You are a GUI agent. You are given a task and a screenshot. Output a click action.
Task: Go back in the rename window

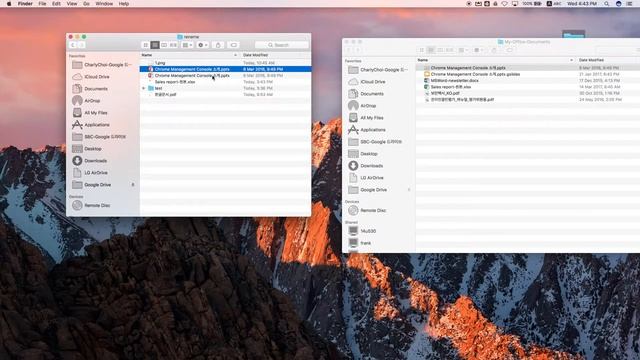pos(73,45)
